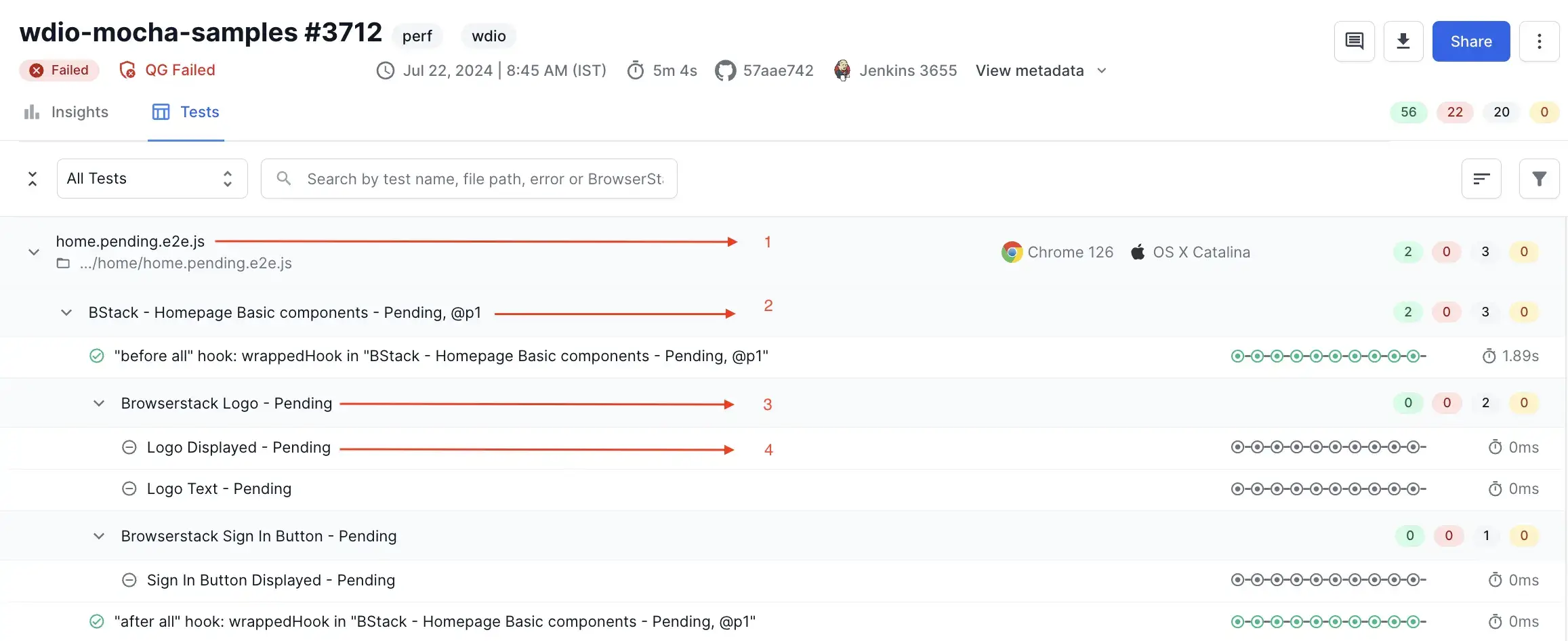Collapse the home.pending.e2e.js file row

point(33,252)
